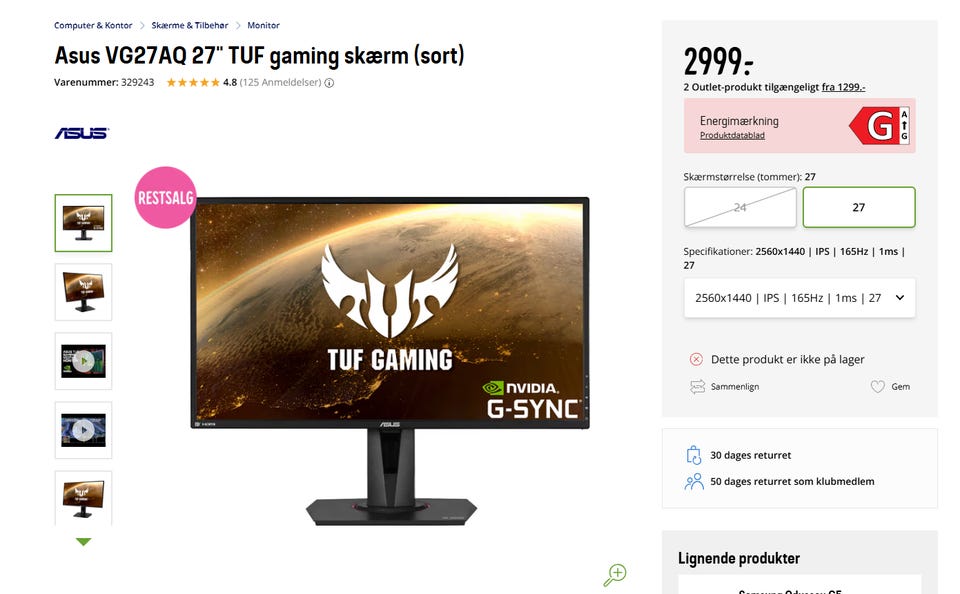Expand more thumbnails with green down arrow
The height and width of the screenshot is (594, 960).
[83, 542]
